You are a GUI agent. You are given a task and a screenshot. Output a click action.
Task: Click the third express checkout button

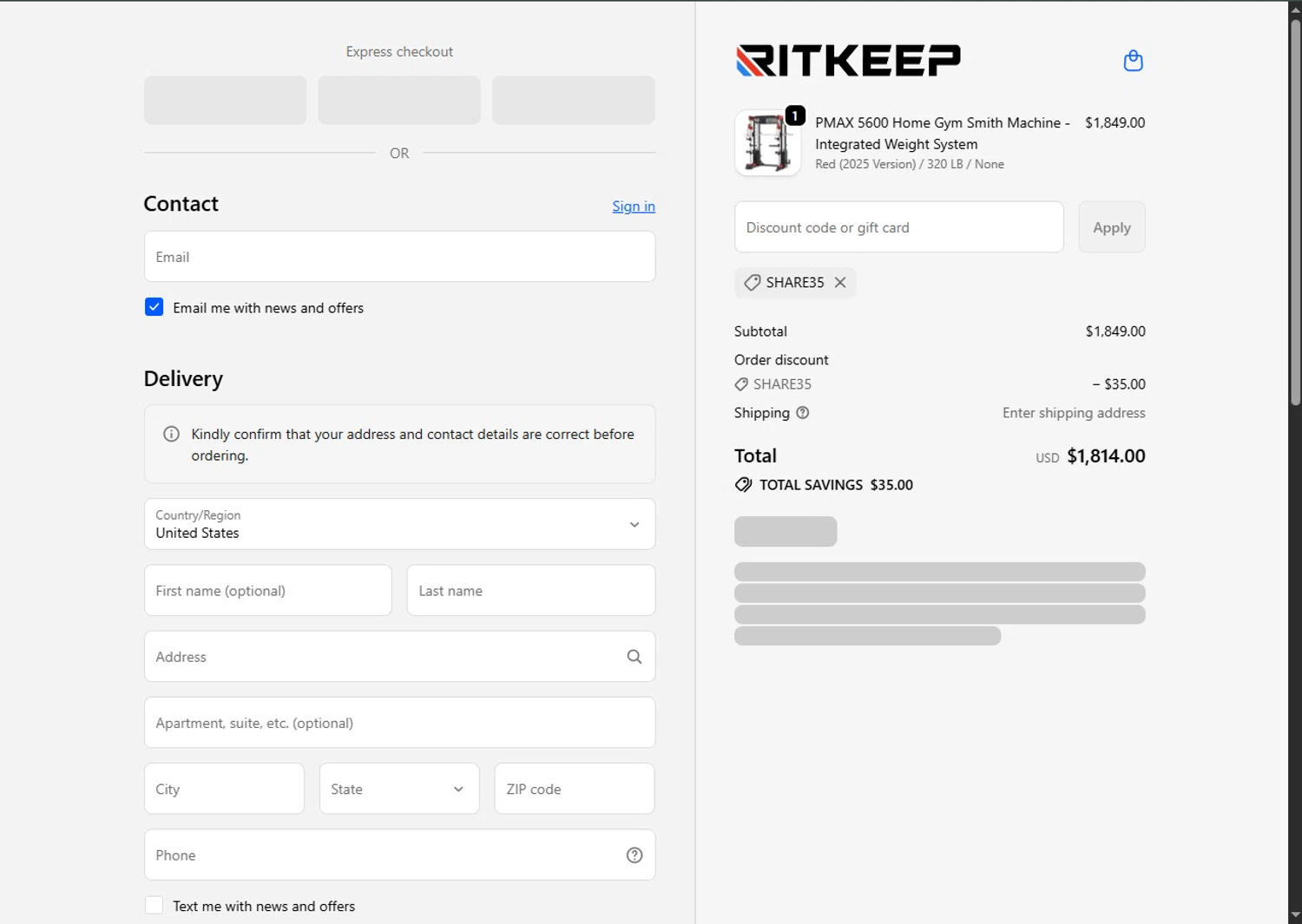coord(574,100)
